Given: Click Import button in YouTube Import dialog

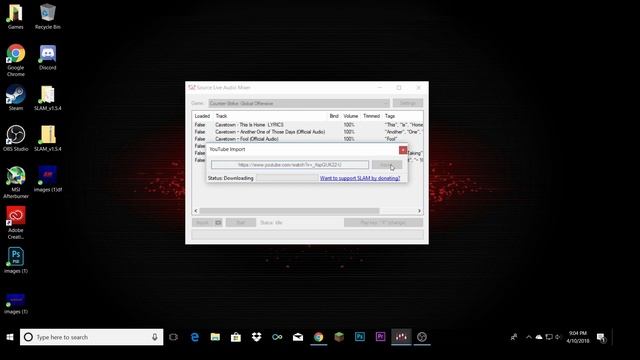Looking at the screenshot, I should (387, 164).
